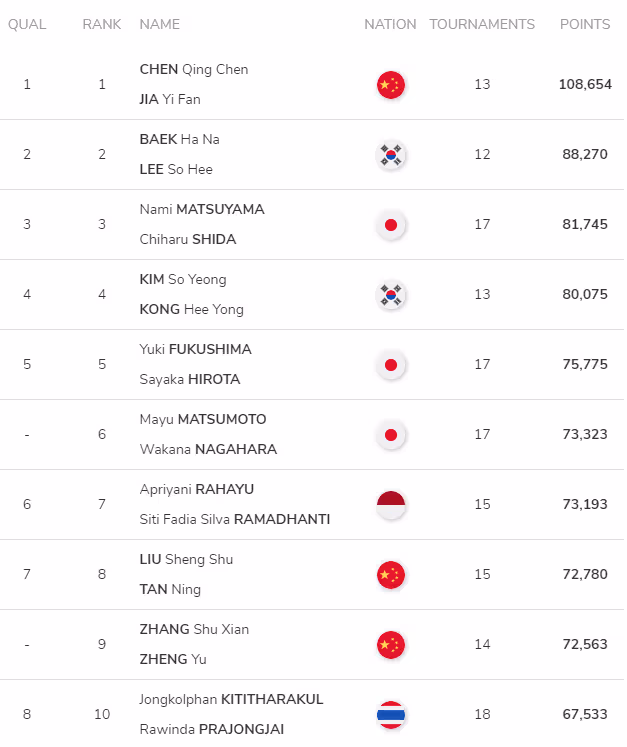Click the QUAL column header
This screenshot has height=747, width=627.
(27, 24)
